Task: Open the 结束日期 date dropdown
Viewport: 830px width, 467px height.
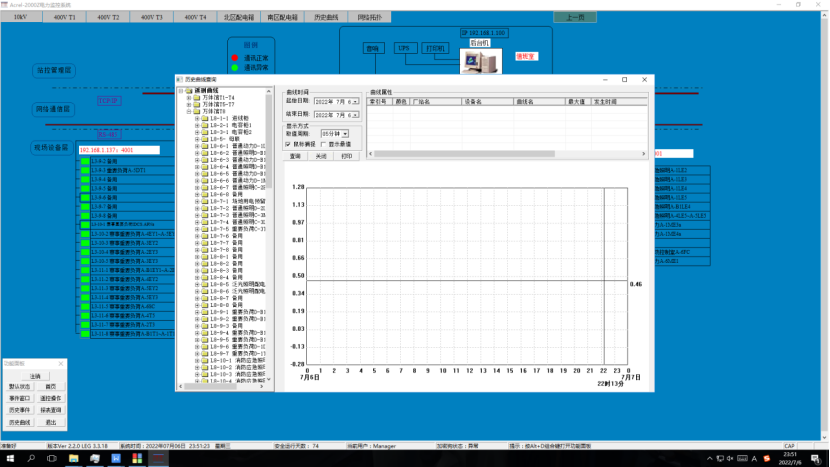Action: click(x=355, y=116)
